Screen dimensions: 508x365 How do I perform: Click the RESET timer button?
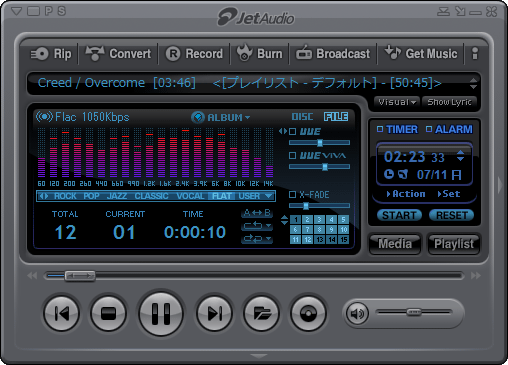(451, 215)
